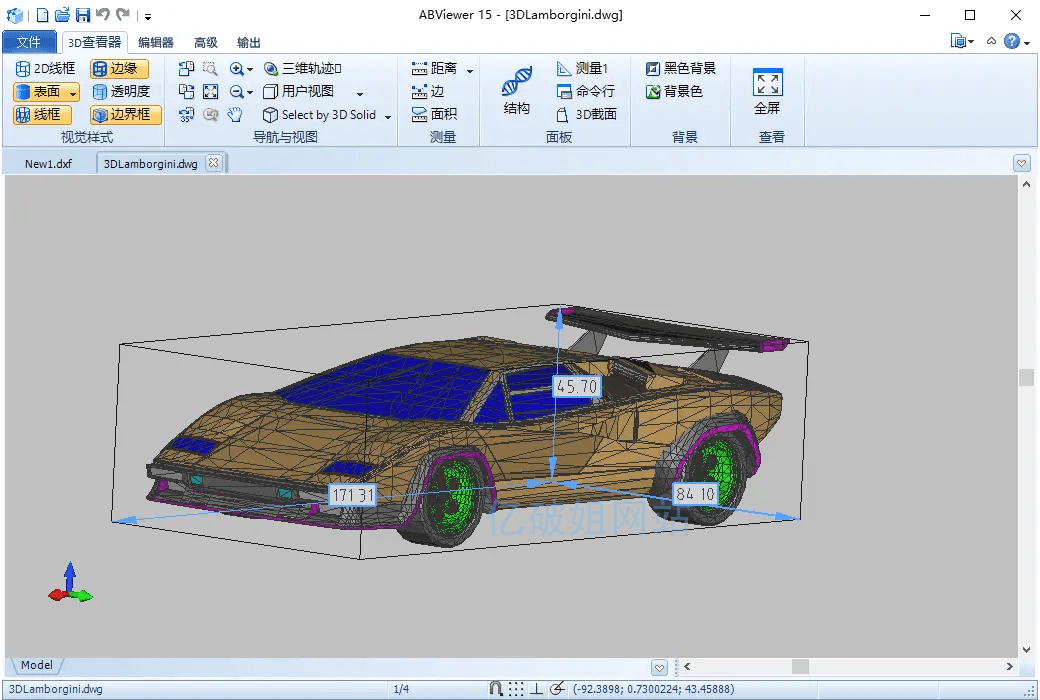
Task: Click the save icon in title bar
Action: 83,15
